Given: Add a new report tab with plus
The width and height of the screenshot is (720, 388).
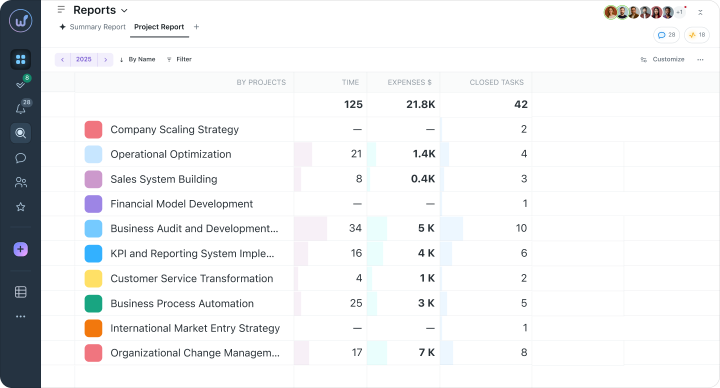Looking at the screenshot, I should 197,27.
